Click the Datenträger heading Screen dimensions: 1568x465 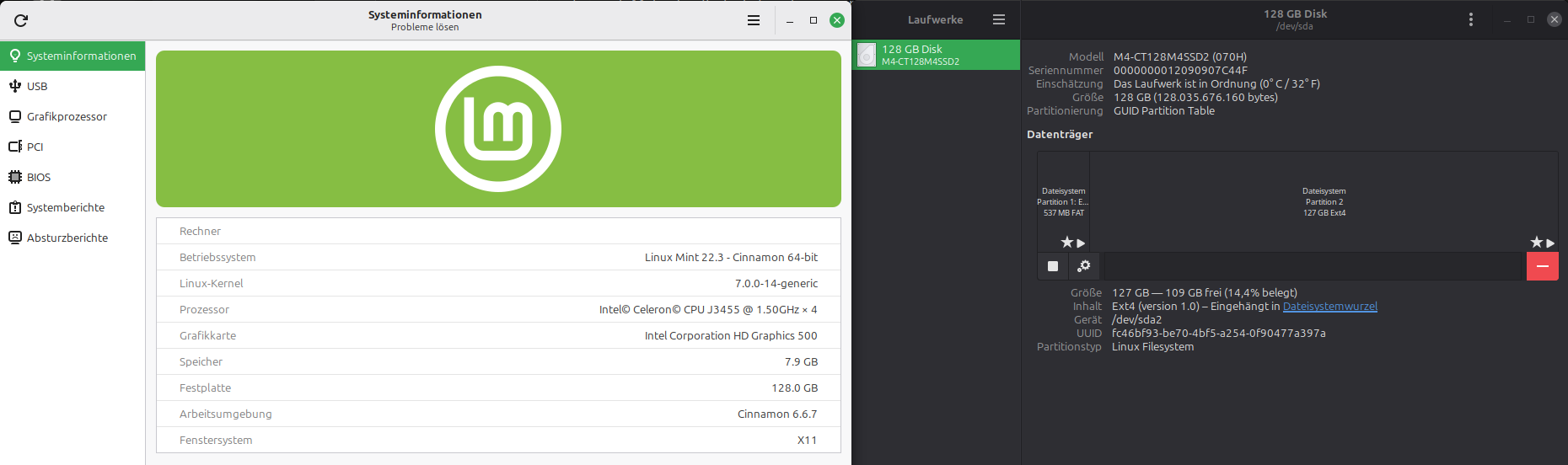[x=1060, y=134]
